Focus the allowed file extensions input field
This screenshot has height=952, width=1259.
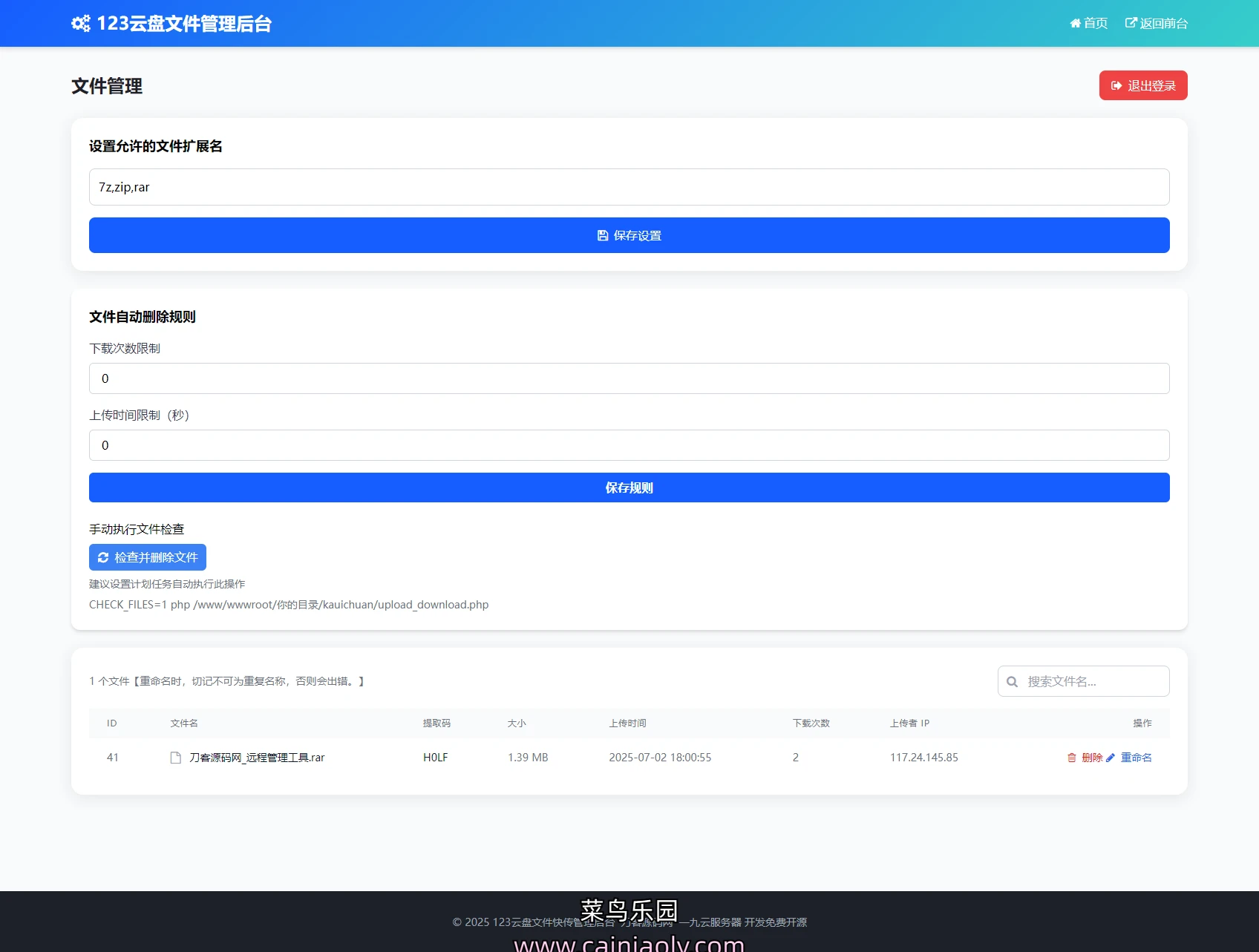pos(629,187)
